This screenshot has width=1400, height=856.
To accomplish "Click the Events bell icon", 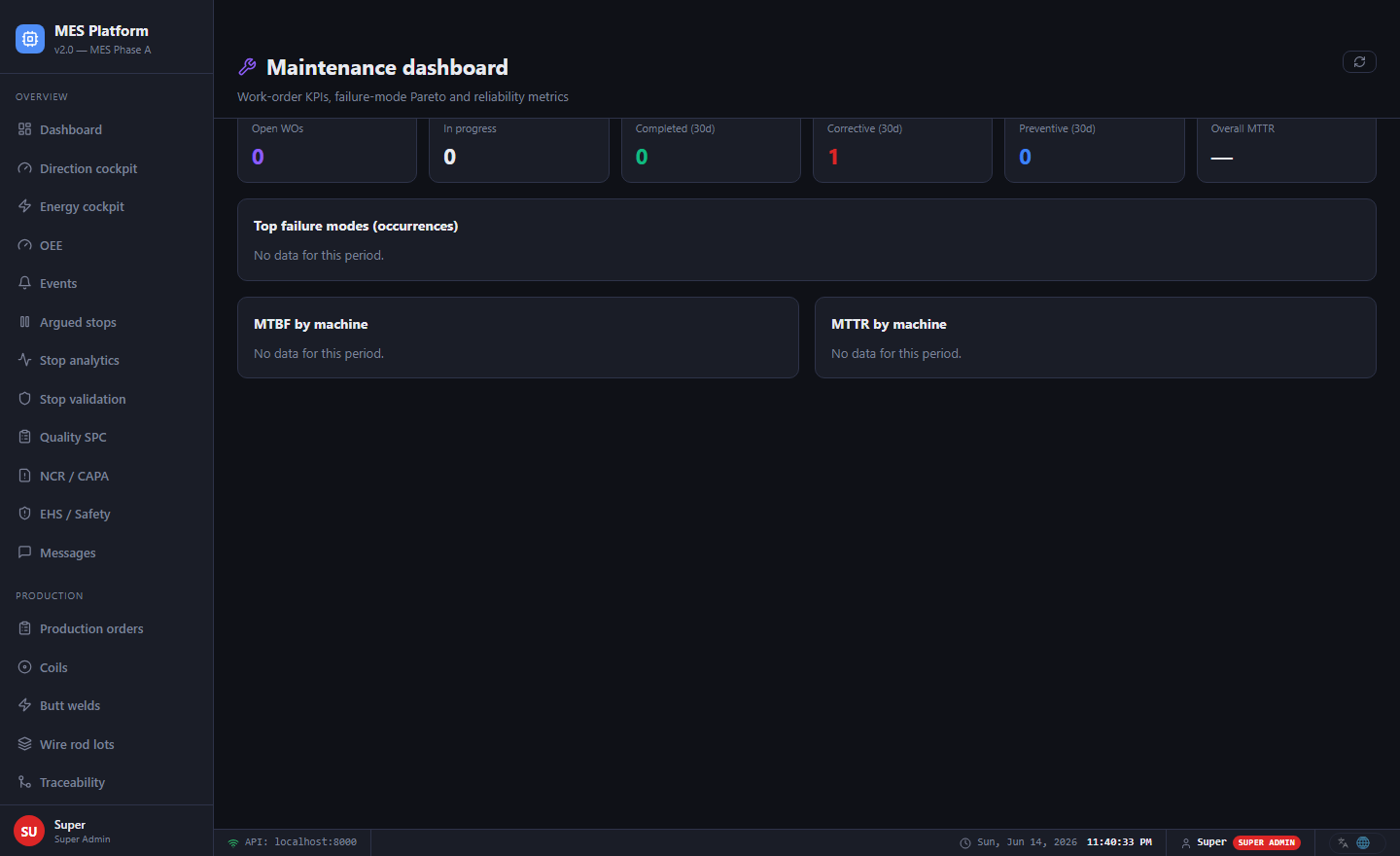I will coord(24,283).
